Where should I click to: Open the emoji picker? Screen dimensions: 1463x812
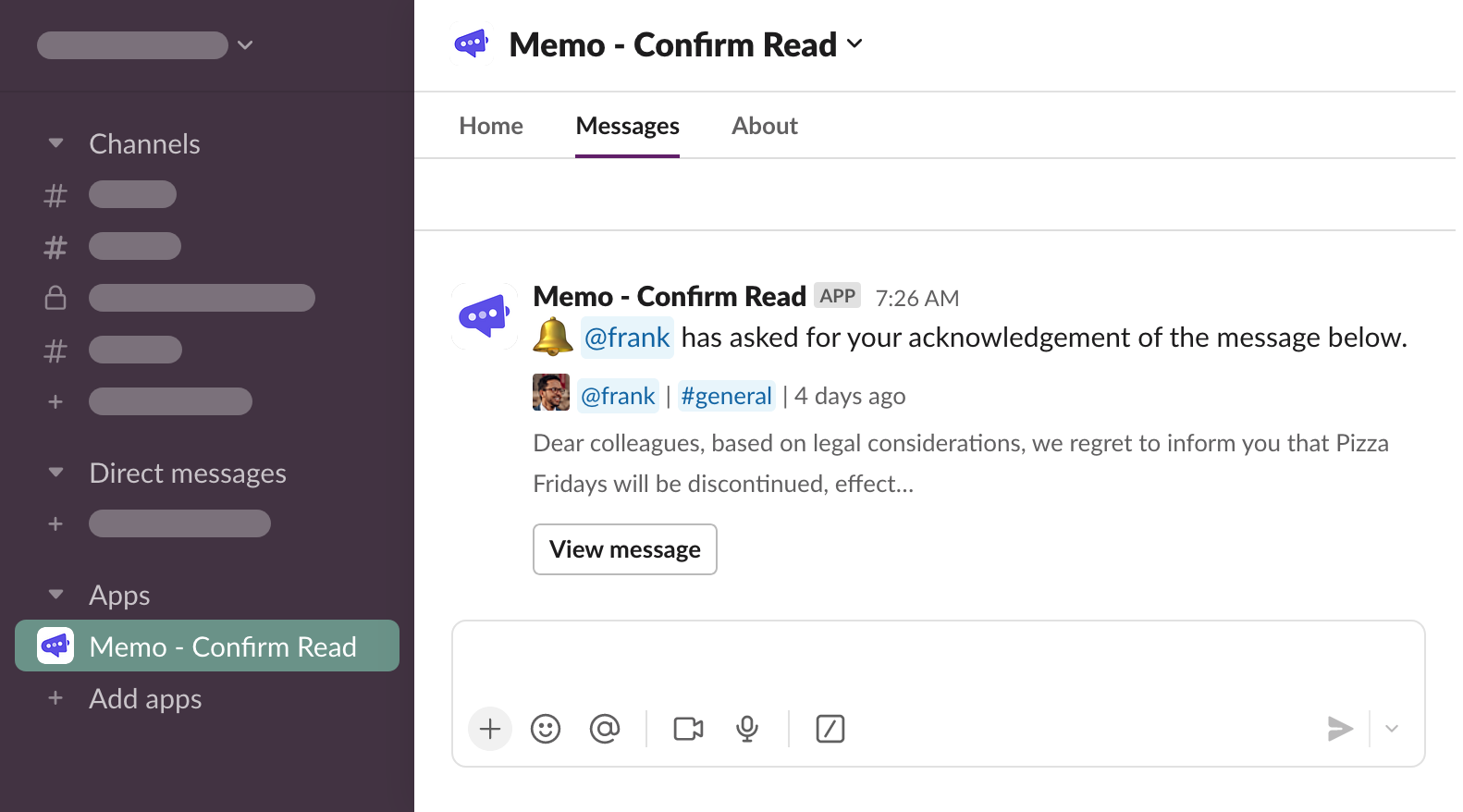546,729
